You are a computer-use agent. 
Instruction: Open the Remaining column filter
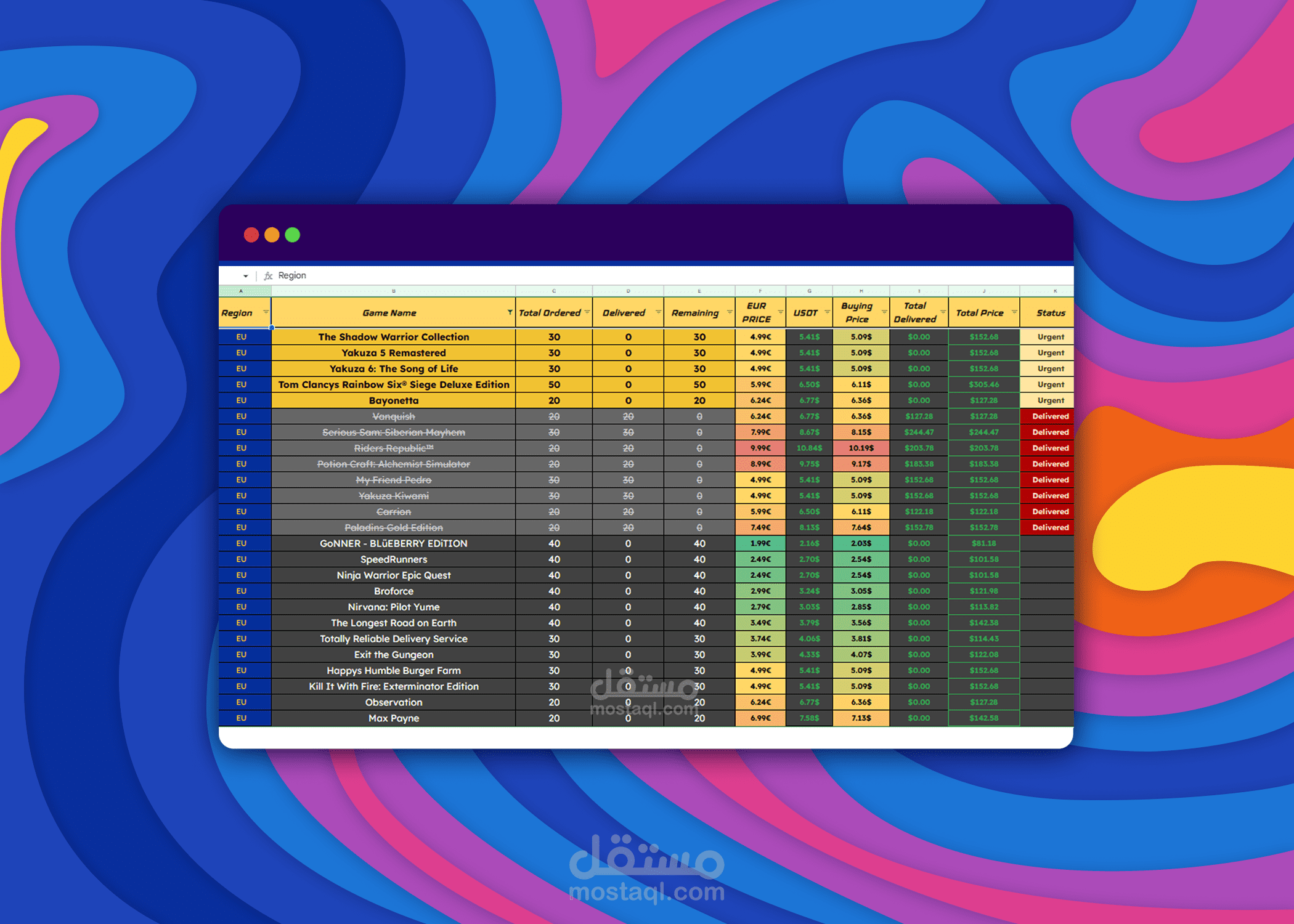coord(730,312)
